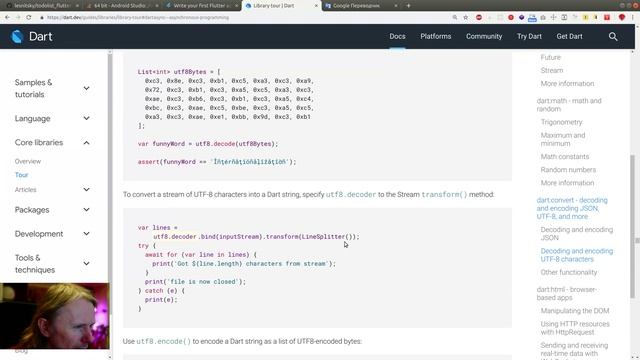Click code line 'List<int> utf8Bytes = ['
This screenshot has height=360, width=640.
pos(179,72)
